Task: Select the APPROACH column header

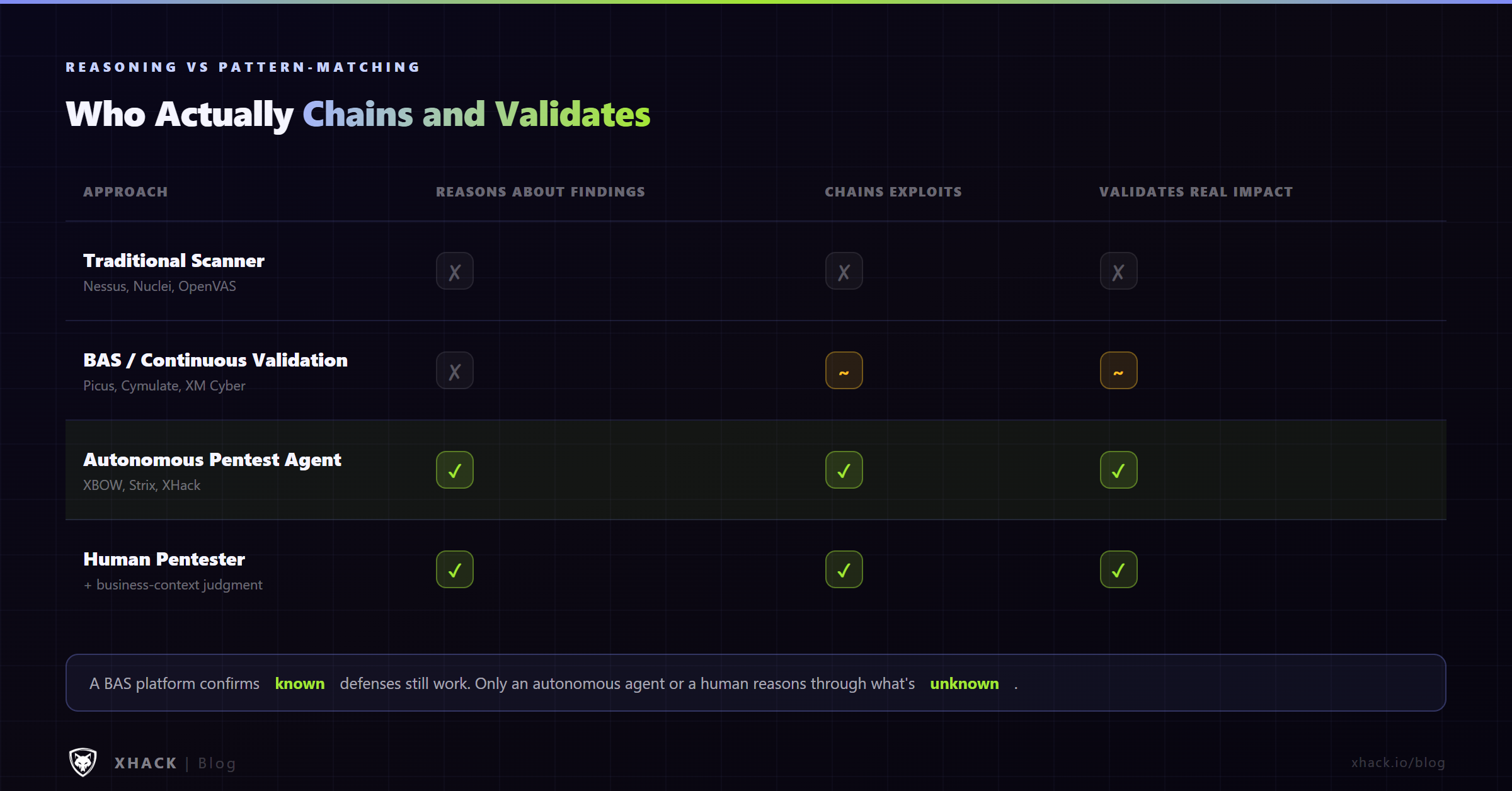Action: coord(125,192)
